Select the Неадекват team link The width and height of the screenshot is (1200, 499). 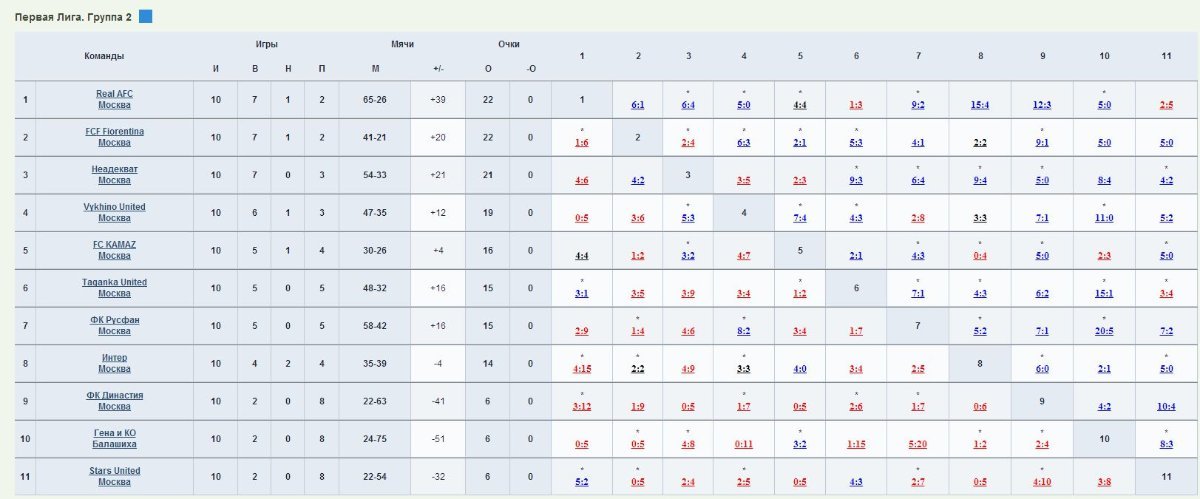[114, 169]
